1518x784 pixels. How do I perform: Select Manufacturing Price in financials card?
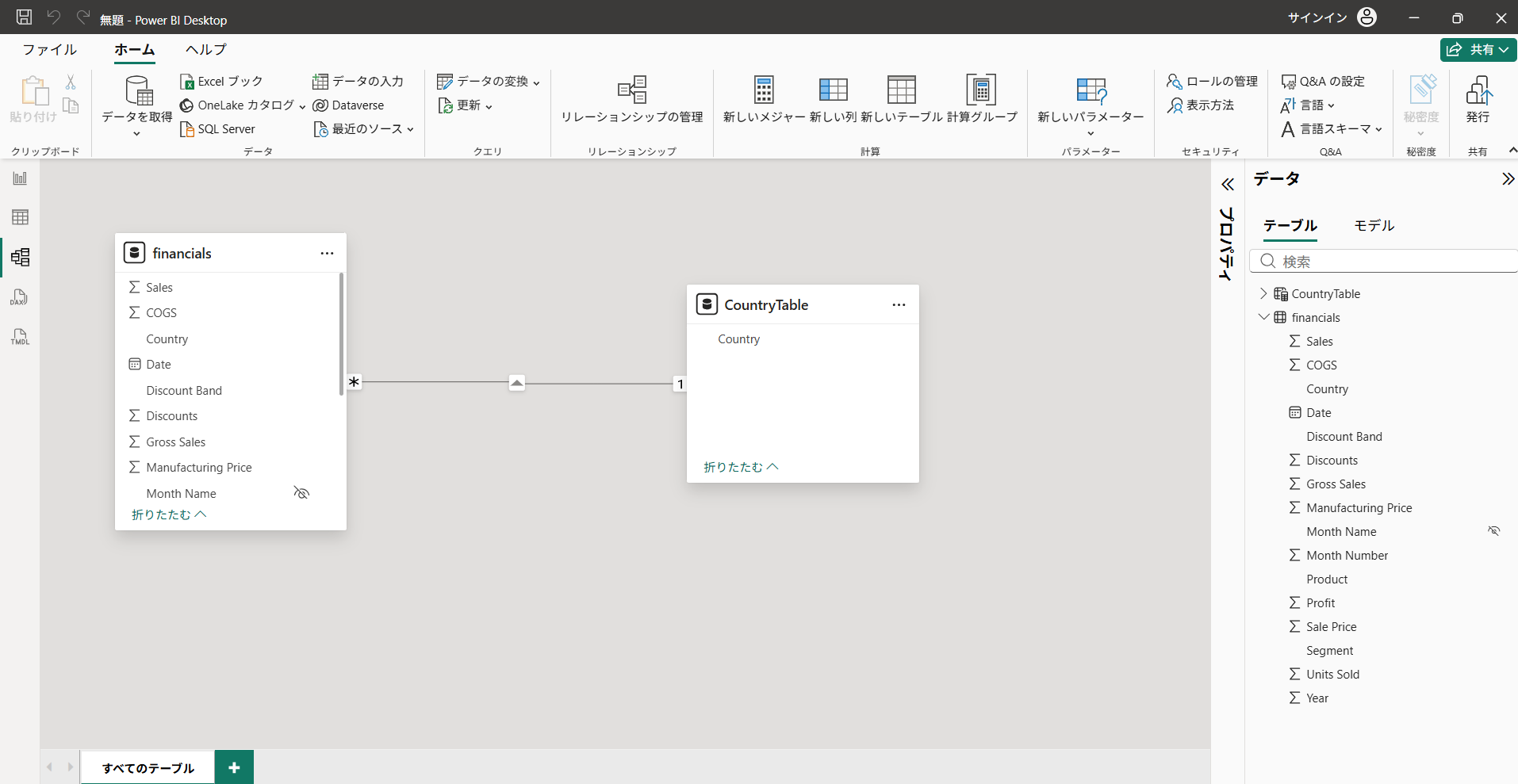(x=199, y=467)
